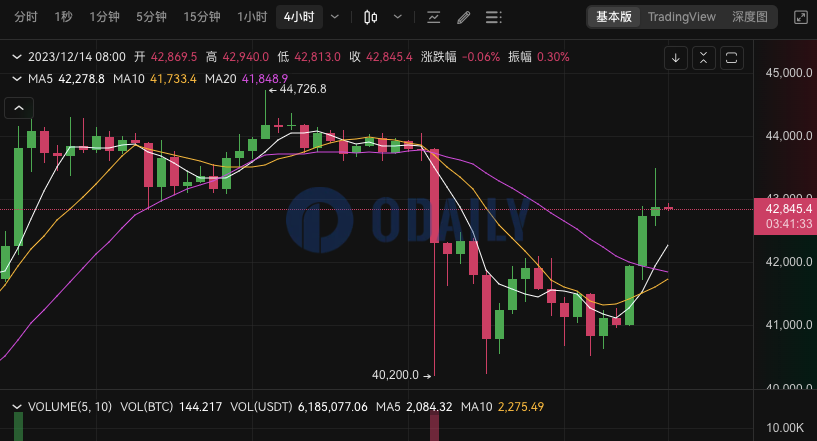The image size is (817, 441).
Task: Switch to the 深度图 tab
Action: [x=750, y=17]
